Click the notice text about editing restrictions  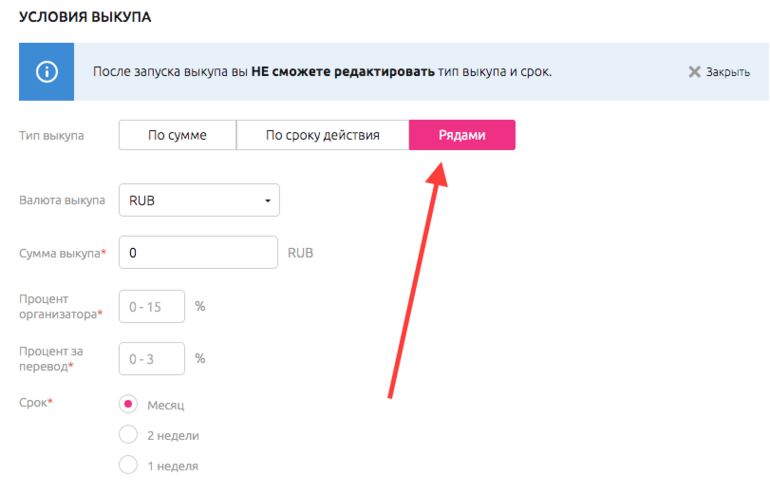pyautogui.click(x=321, y=72)
